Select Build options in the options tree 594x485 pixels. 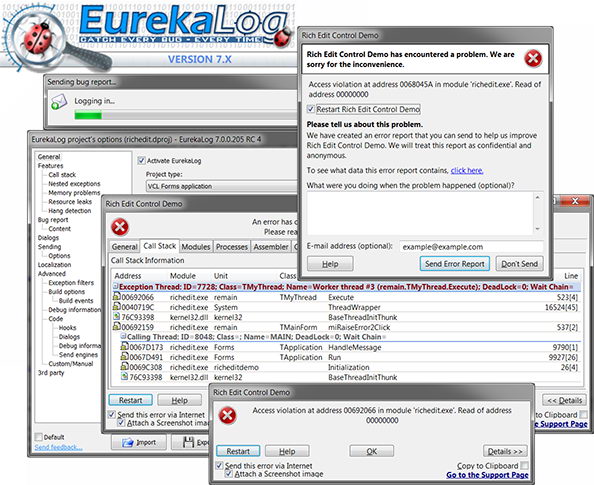tap(67, 292)
